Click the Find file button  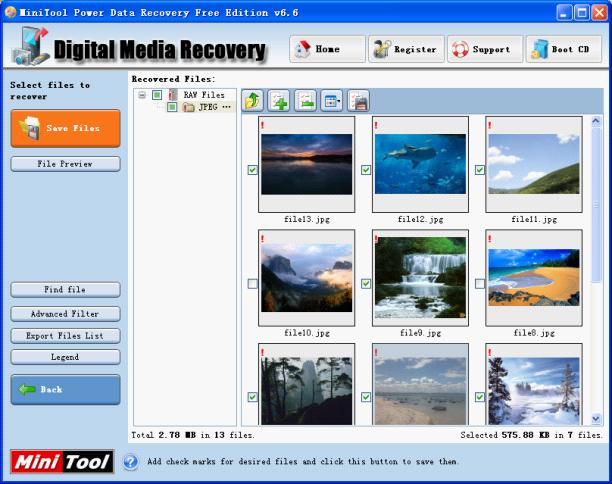[x=65, y=290]
